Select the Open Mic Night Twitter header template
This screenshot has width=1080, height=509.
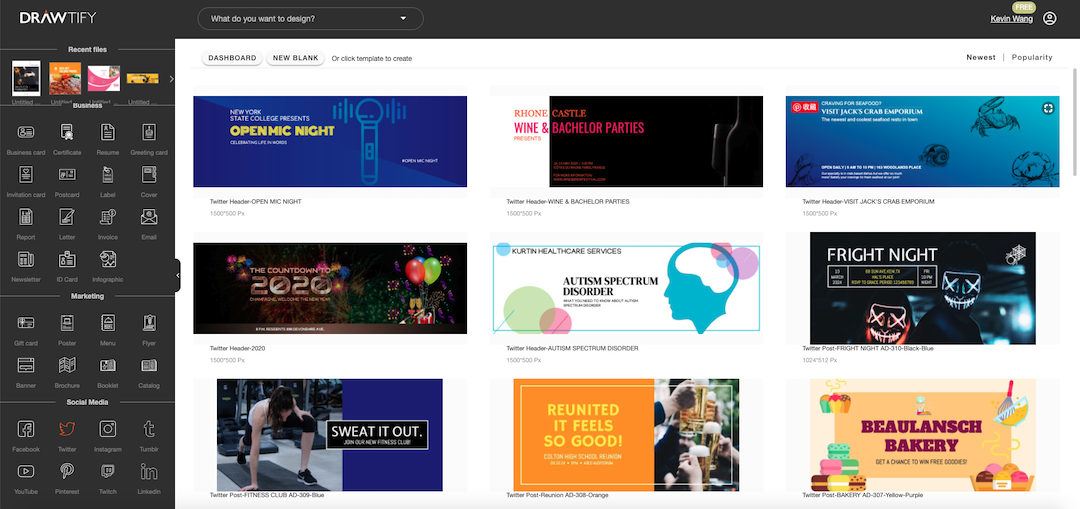click(x=330, y=141)
